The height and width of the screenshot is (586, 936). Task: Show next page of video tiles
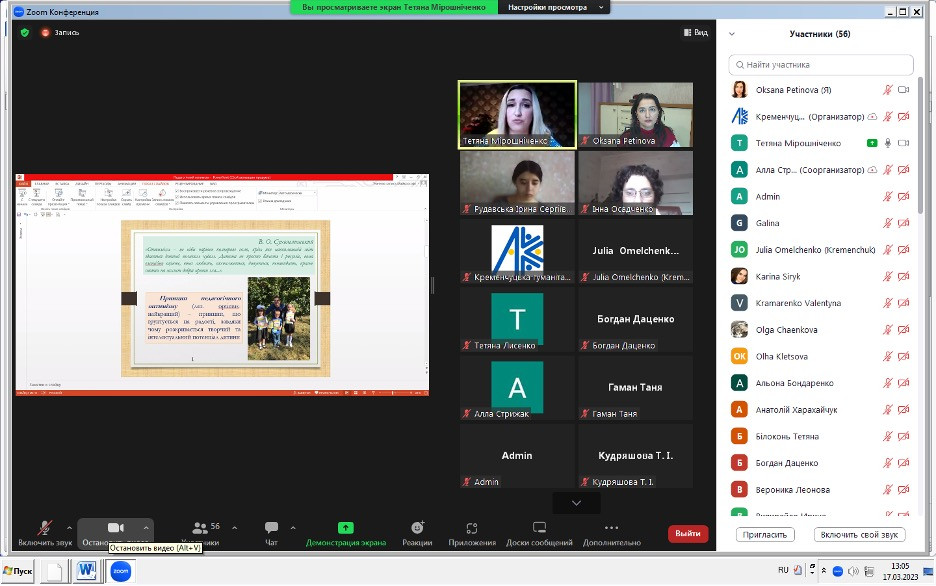point(576,503)
